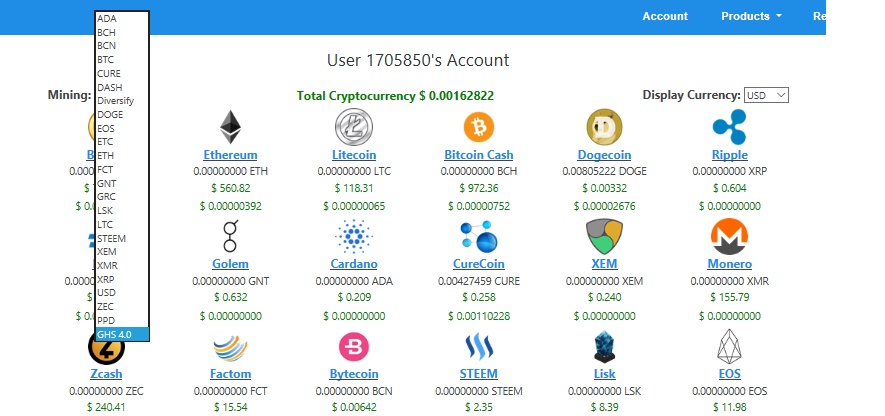The height and width of the screenshot is (416, 885).
Task: Select DOGE in the mining list
Action: point(121,115)
